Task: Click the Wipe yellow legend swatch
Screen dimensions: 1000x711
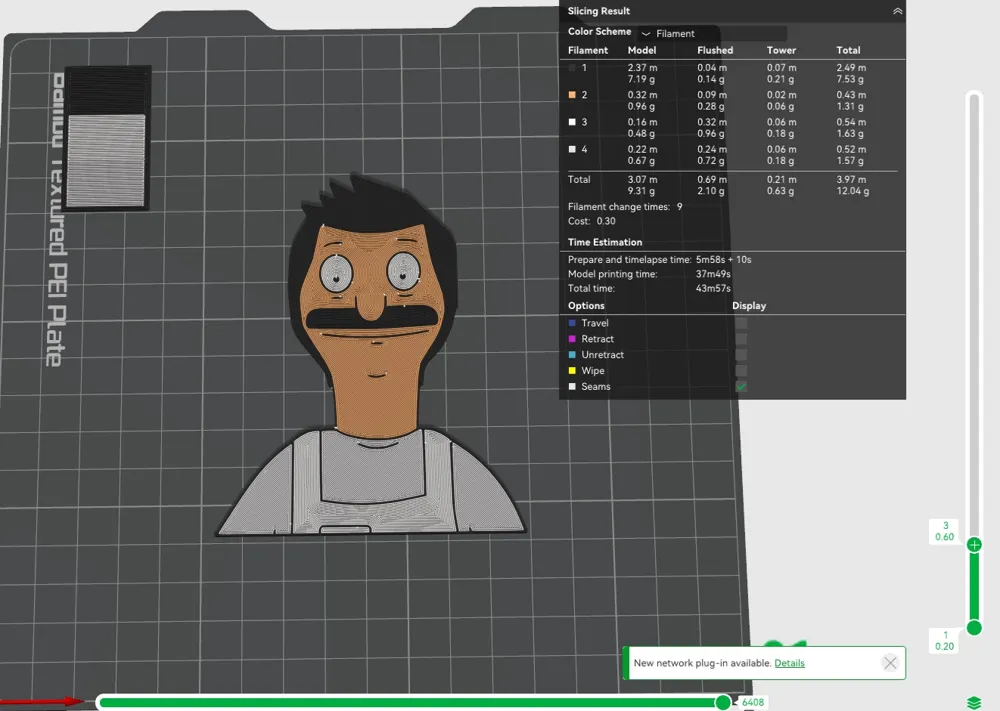Action: pyautogui.click(x=572, y=370)
